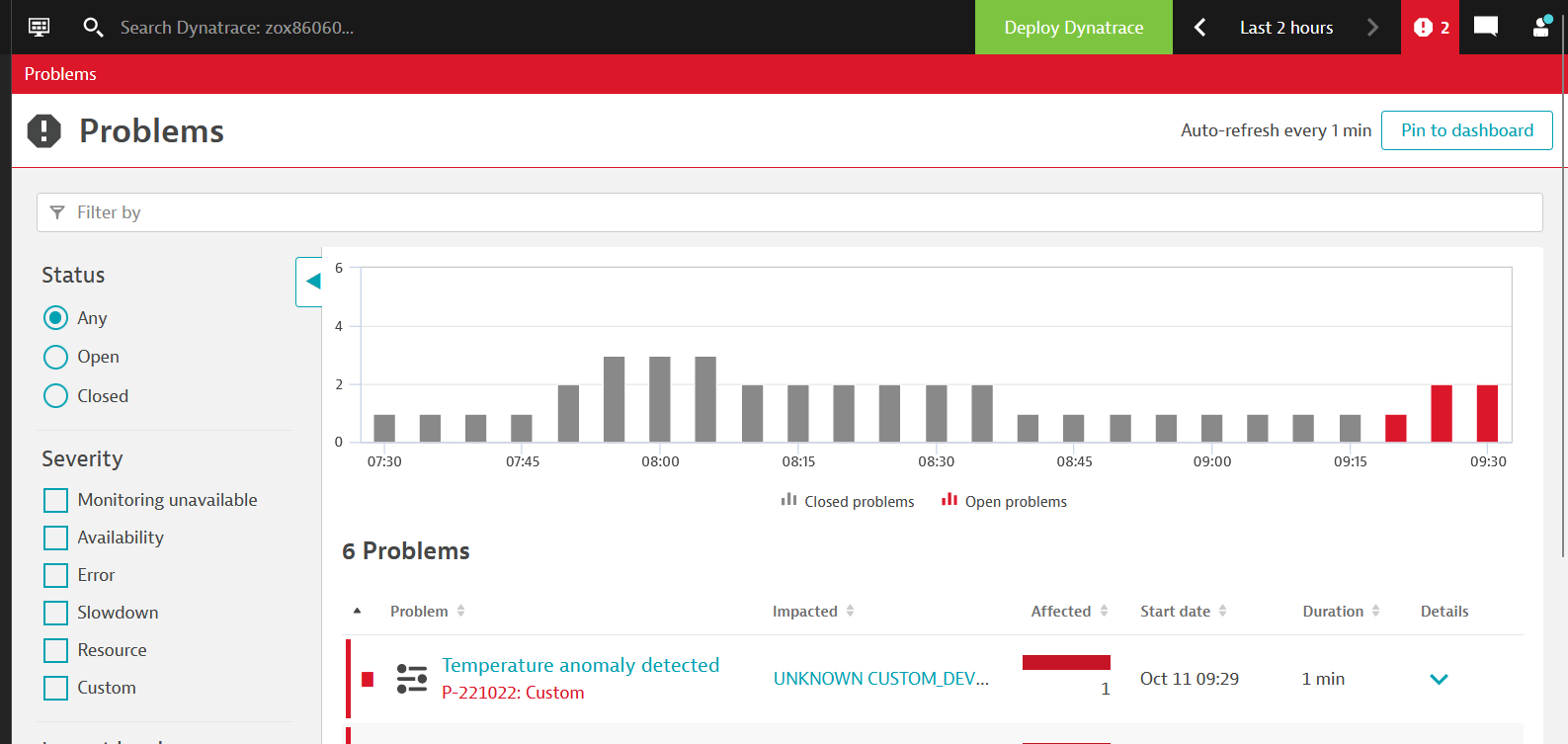
Task: Click the last red bar at 09:30
Action: click(x=1487, y=413)
